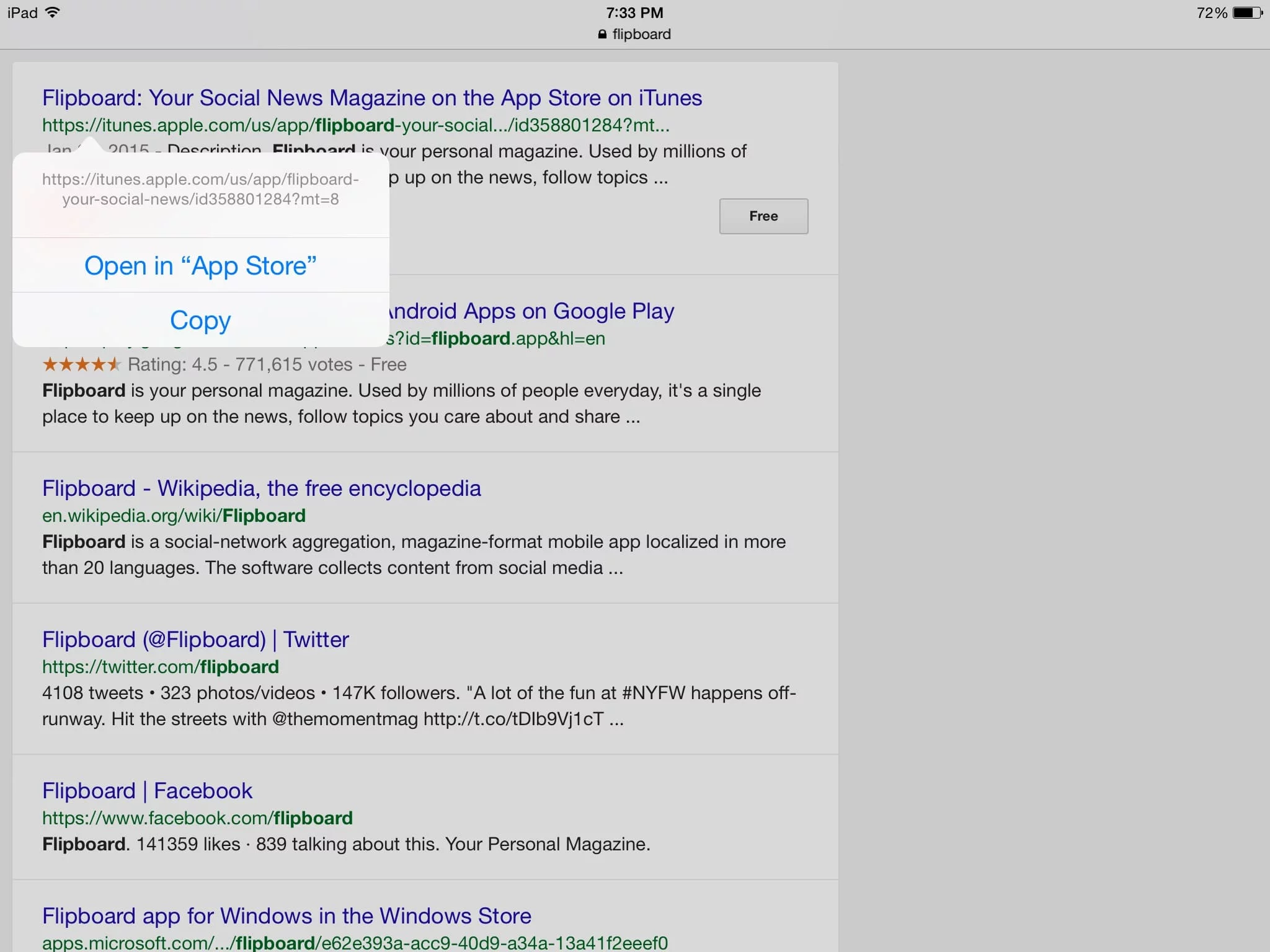Open Flipboard (@Flipboard) | Twitter result
1270x952 pixels.
point(195,640)
